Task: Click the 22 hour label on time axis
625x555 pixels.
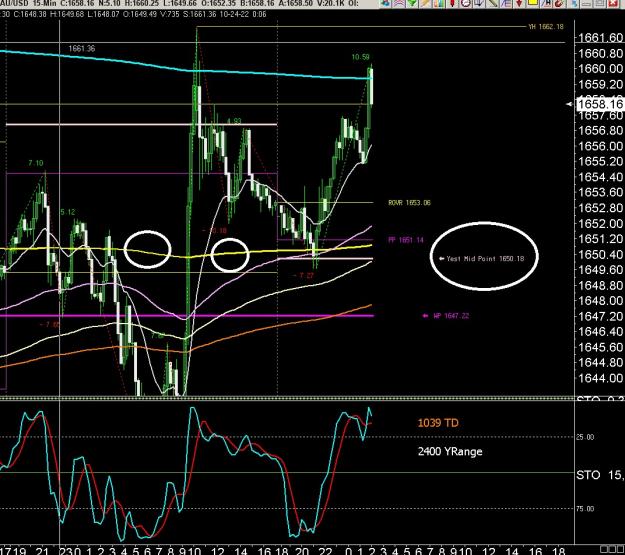Action: pyautogui.click(x=326, y=551)
